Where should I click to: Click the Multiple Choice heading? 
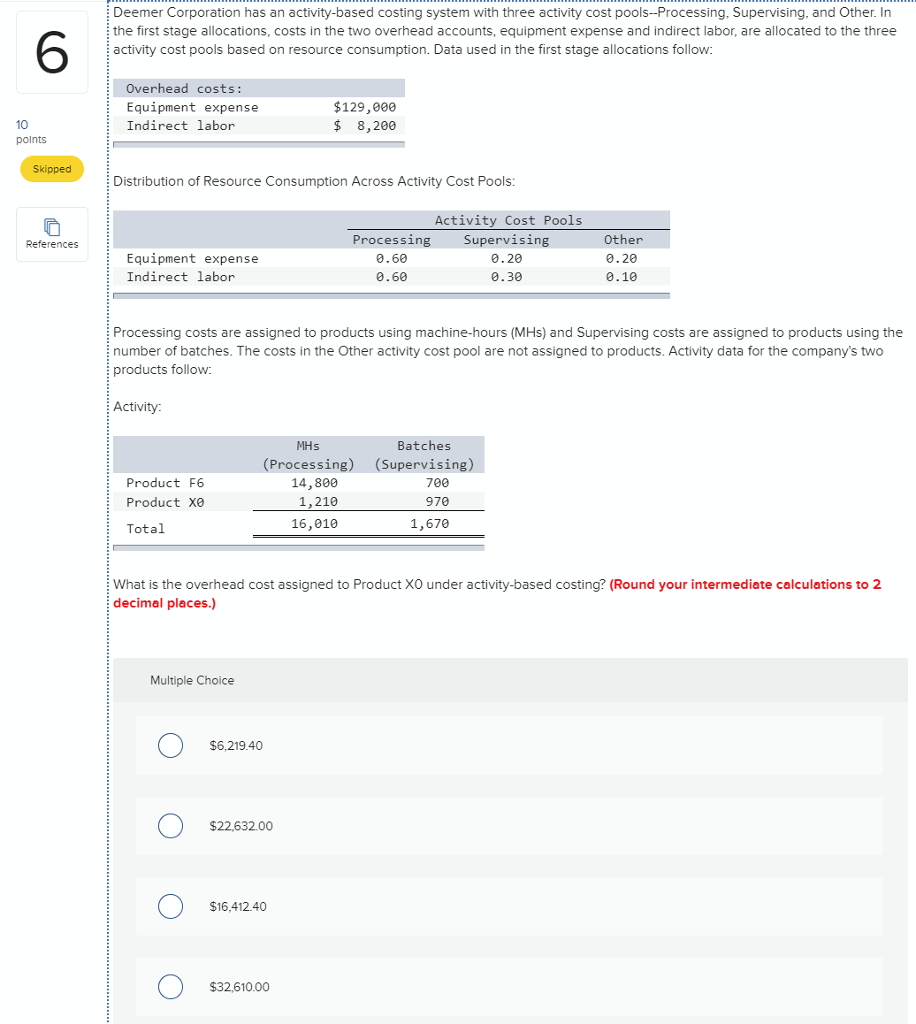click(192, 680)
